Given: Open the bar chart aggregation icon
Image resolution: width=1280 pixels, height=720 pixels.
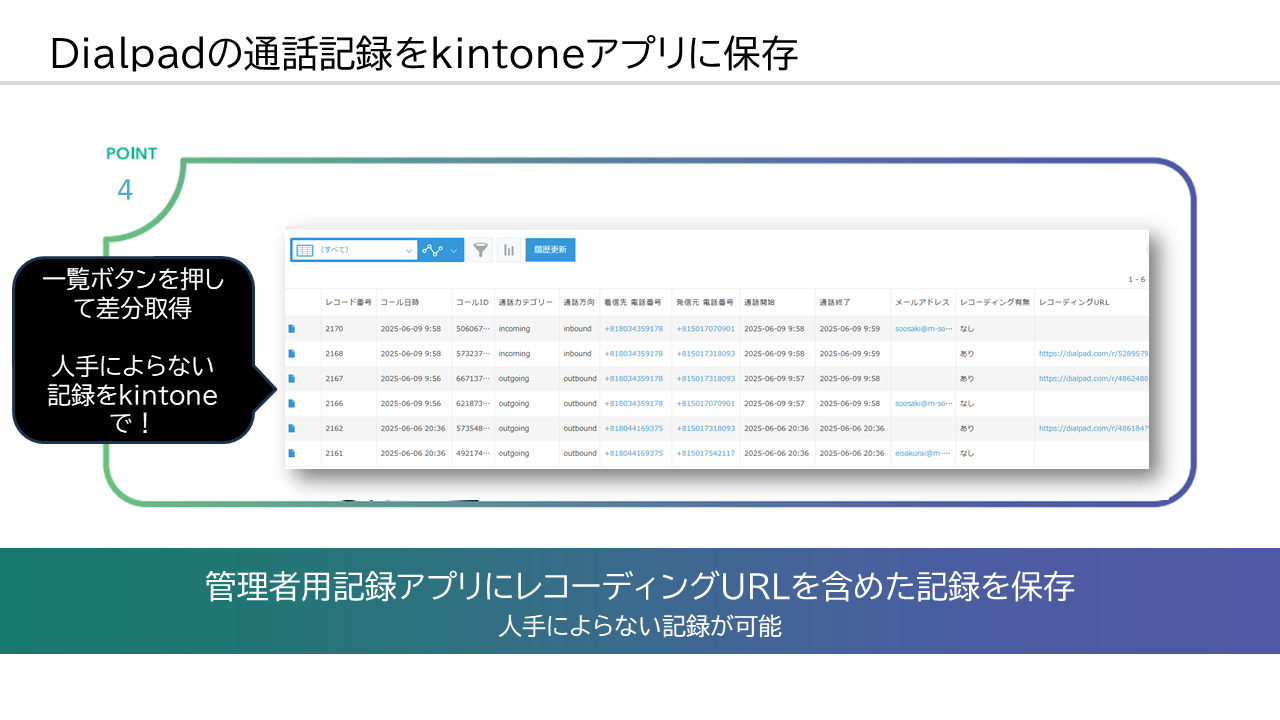Looking at the screenshot, I should [509, 250].
